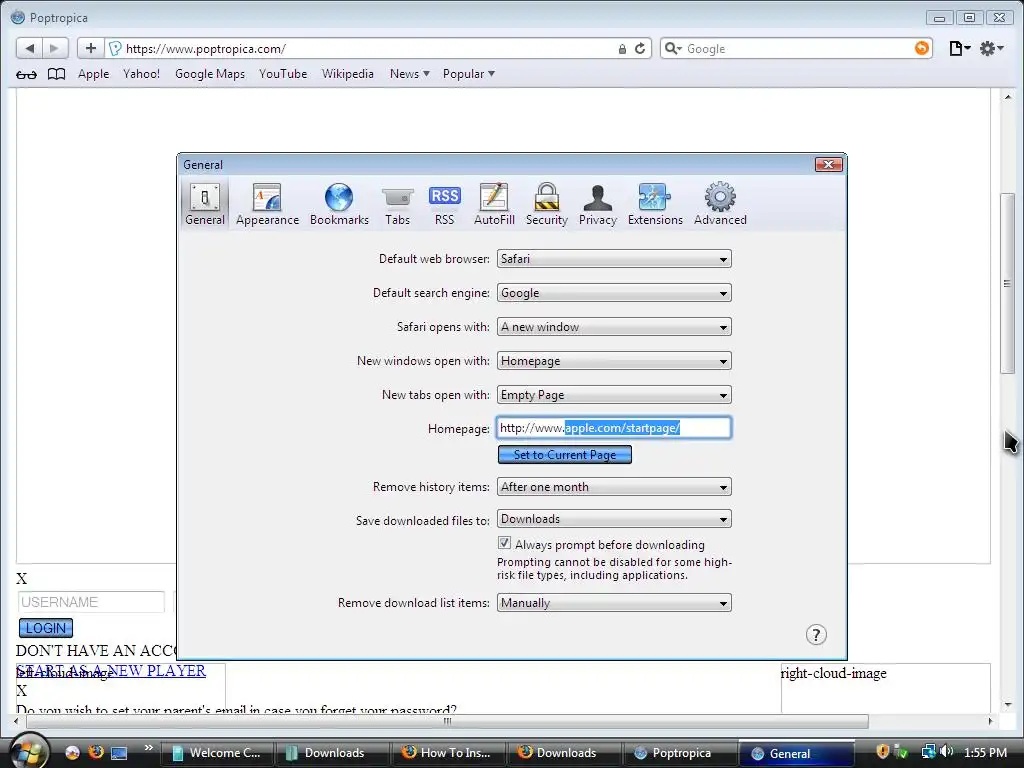Click the Google search field
Viewport: 1024px width, 768px height.
click(797, 48)
